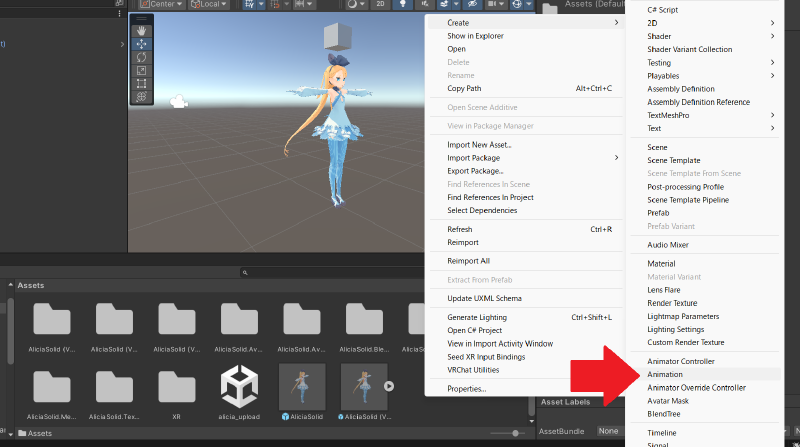Select the Move tool in scene toolbar
The height and width of the screenshot is (447, 800).
[x=141, y=44]
